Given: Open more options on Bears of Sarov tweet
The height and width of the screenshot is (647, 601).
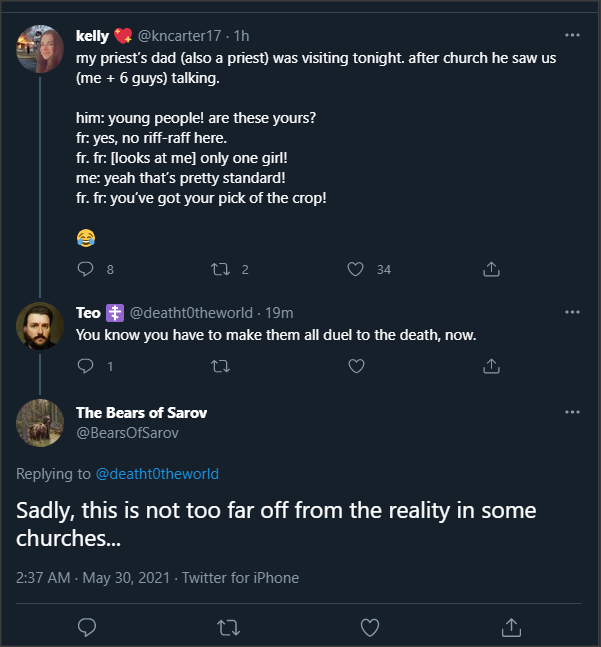Looking at the screenshot, I should 572,412.
